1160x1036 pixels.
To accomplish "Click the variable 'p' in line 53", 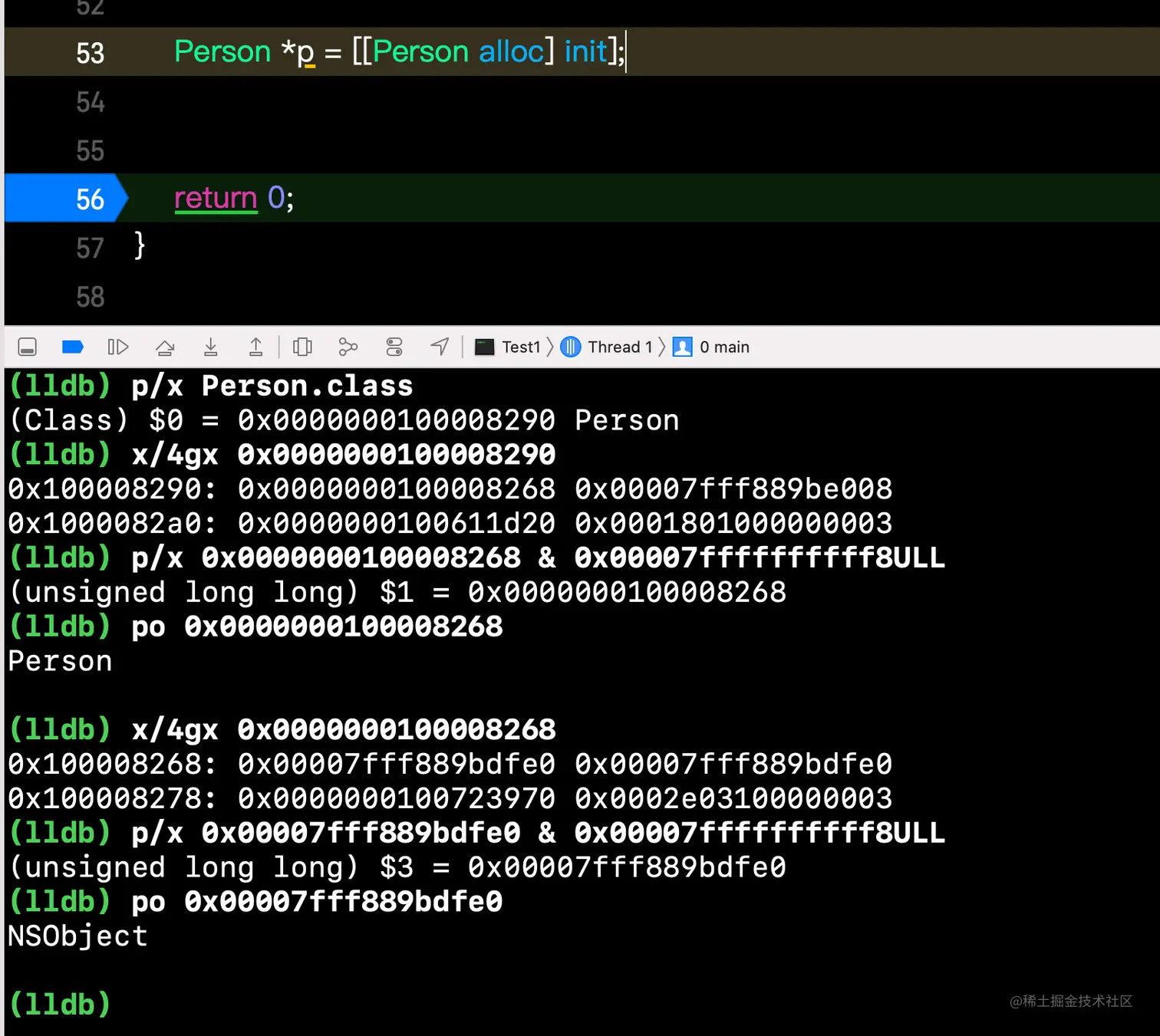I will point(305,54).
